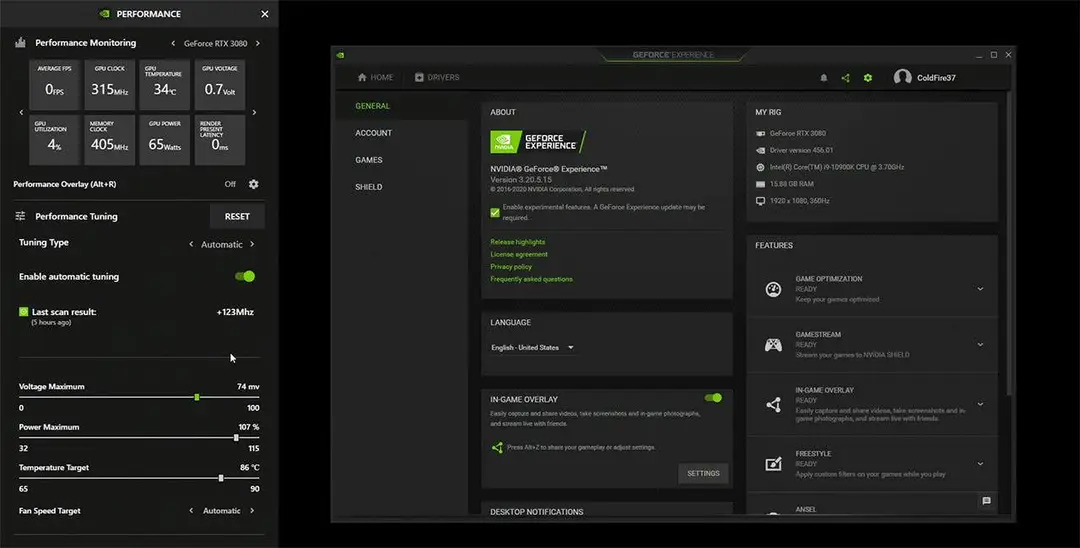Click the Render Present Latency tile
Image resolution: width=1080 pixels, height=548 pixels.
click(x=220, y=140)
